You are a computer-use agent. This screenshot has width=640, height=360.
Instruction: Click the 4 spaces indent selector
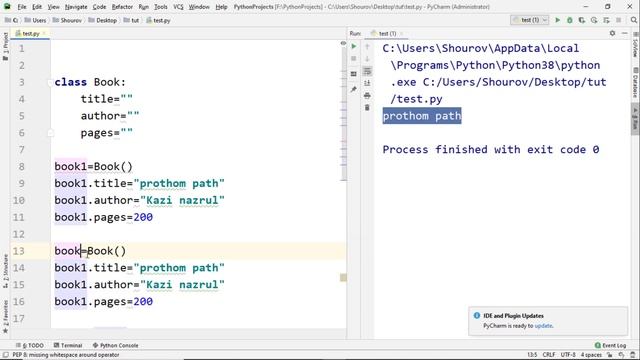(x=591, y=355)
